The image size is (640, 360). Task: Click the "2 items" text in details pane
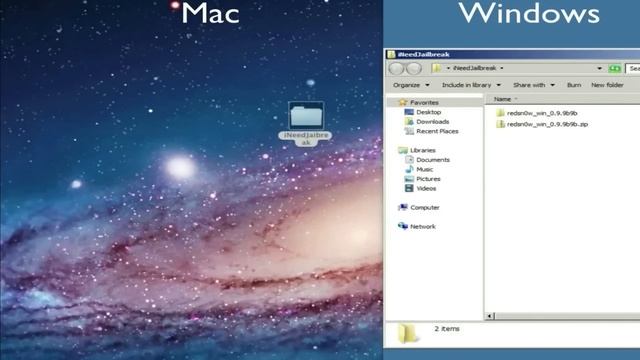coord(447,329)
